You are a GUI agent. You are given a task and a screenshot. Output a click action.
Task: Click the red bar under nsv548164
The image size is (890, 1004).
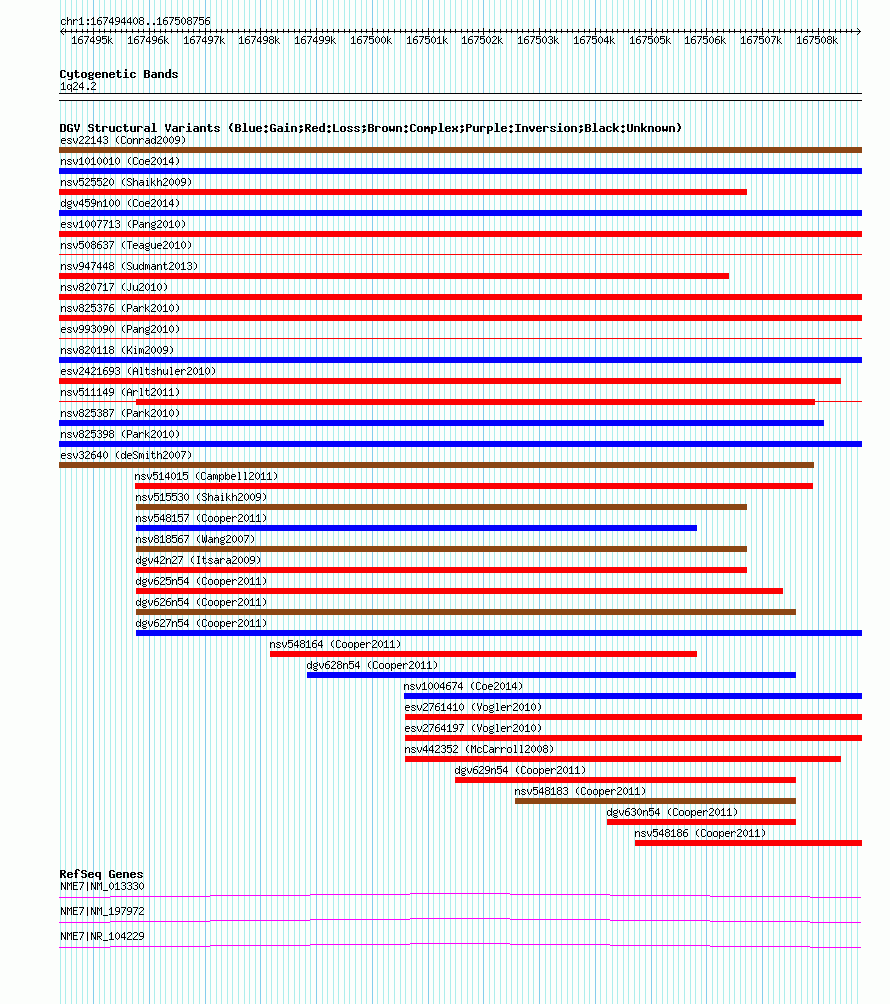pos(483,654)
